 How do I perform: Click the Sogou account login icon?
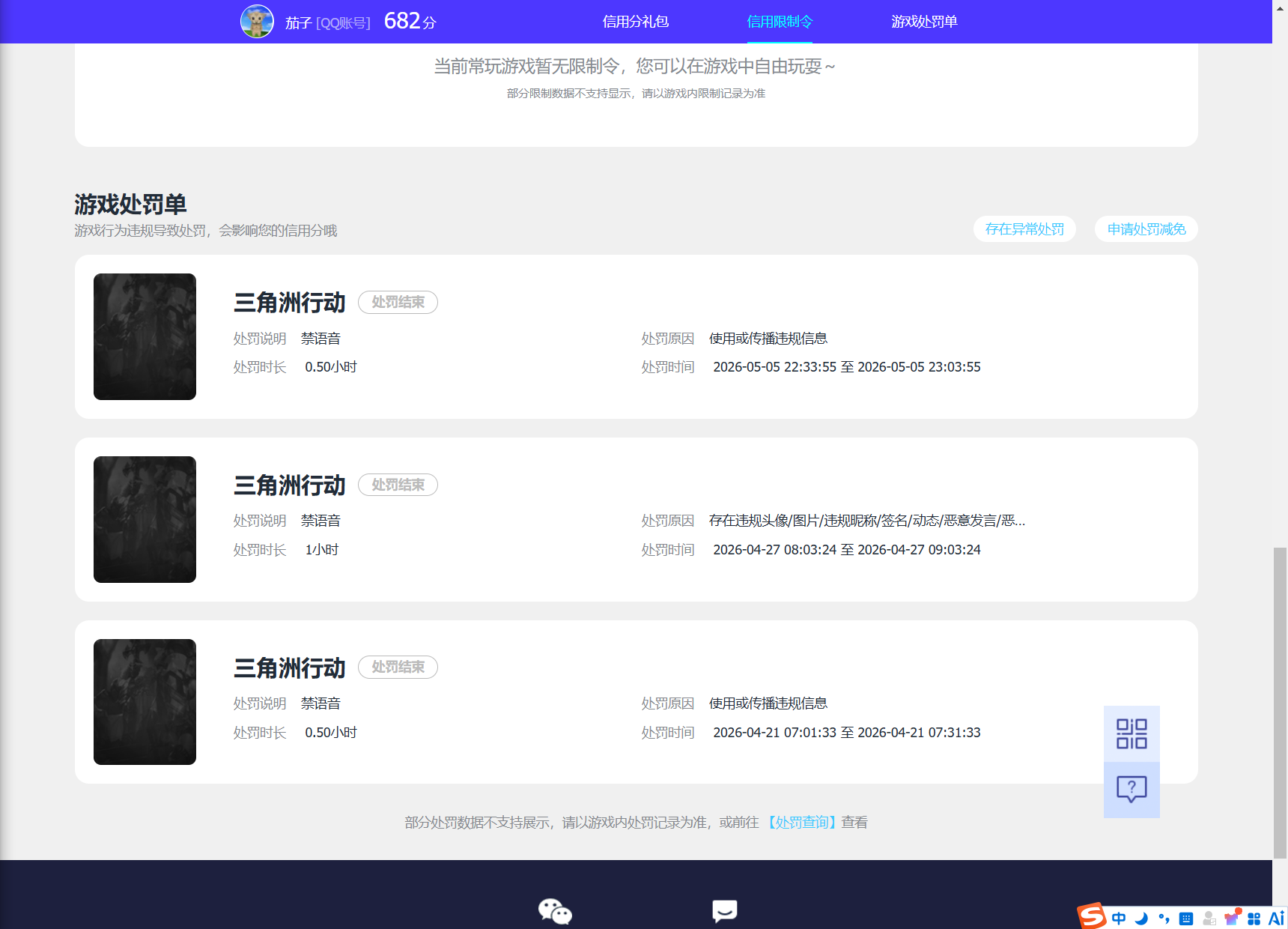[x=1209, y=919]
